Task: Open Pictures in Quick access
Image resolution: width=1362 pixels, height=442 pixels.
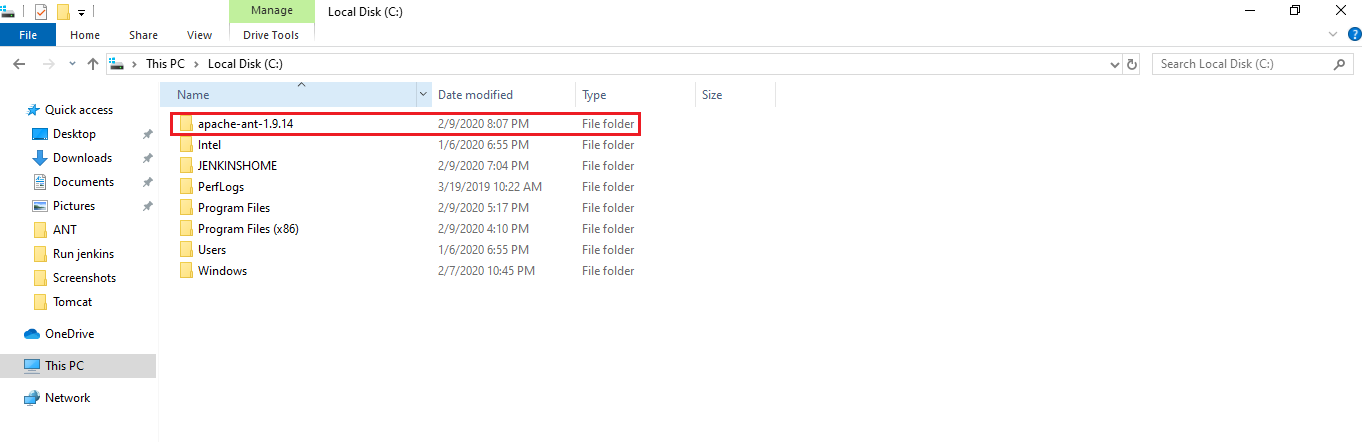Action: 74,206
